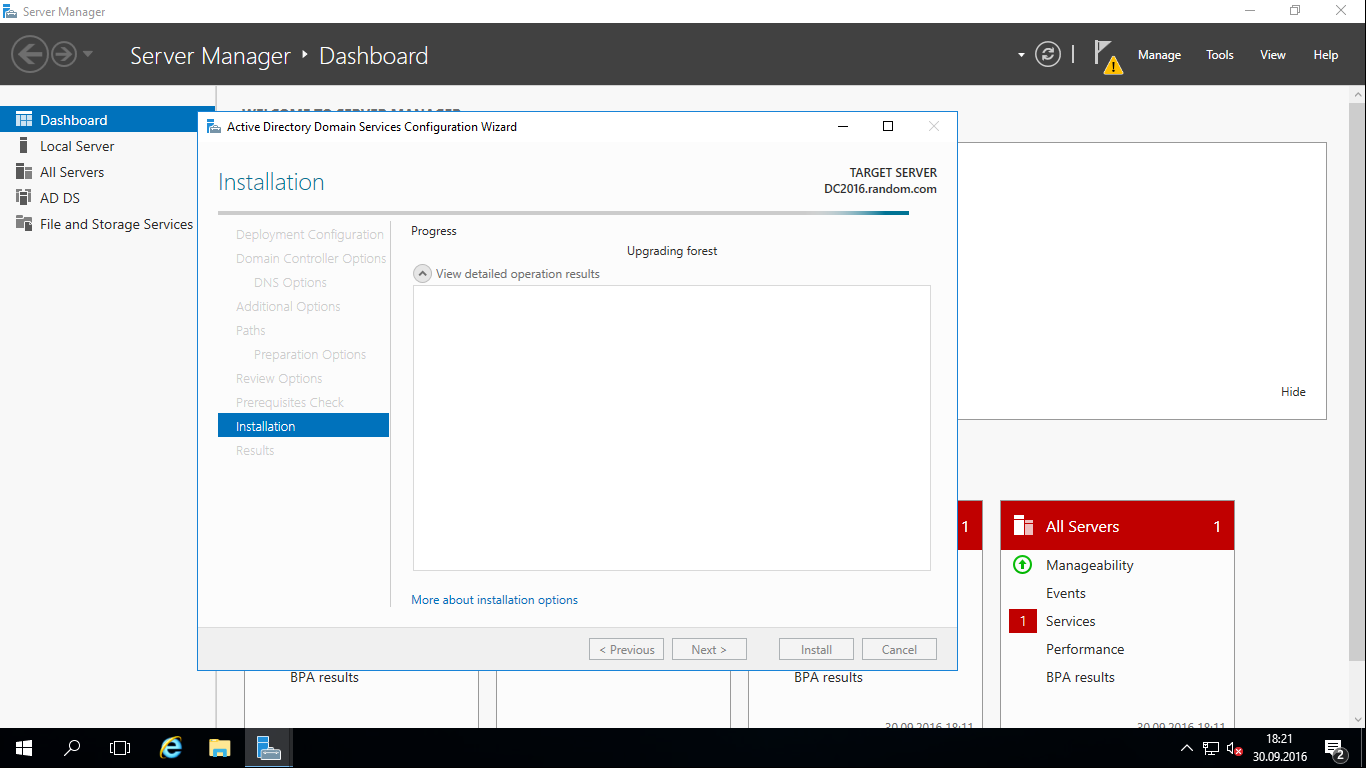
Task: Click the Cancel button in wizard
Action: click(899, 649)
